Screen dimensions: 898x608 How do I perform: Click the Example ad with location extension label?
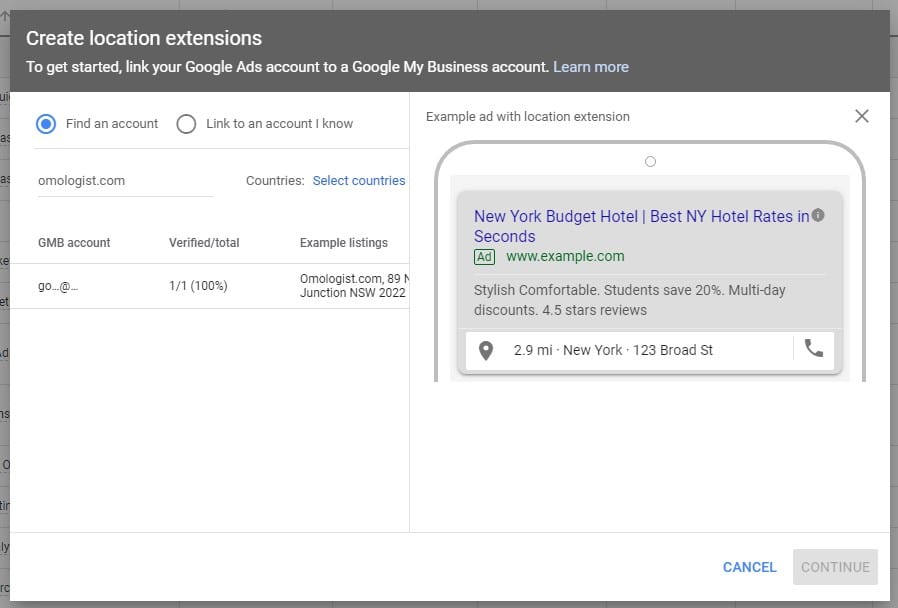click(527, 117)
